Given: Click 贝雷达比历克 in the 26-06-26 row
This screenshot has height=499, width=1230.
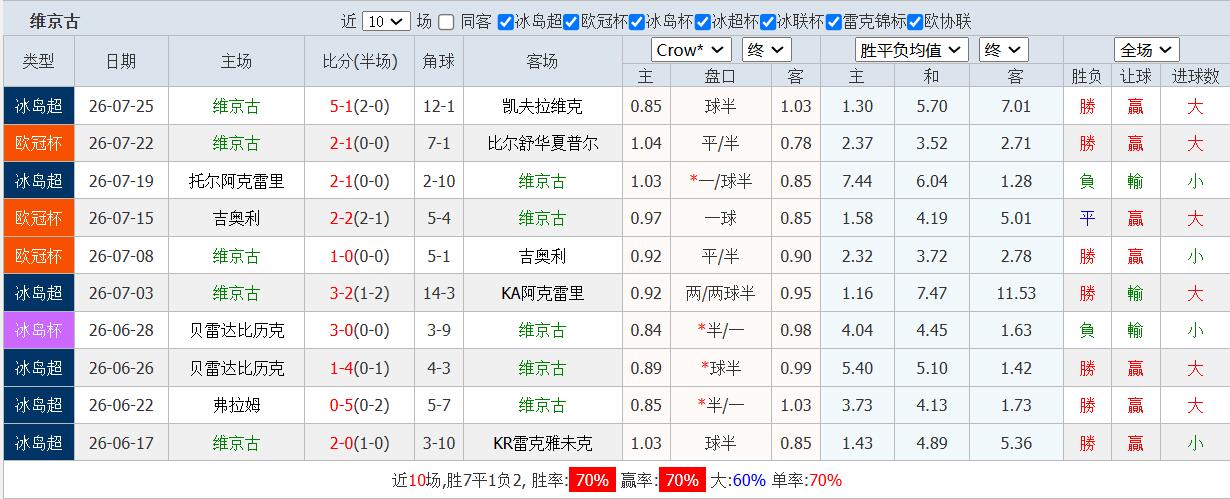Looking at the screenshot, I should 236,368.
